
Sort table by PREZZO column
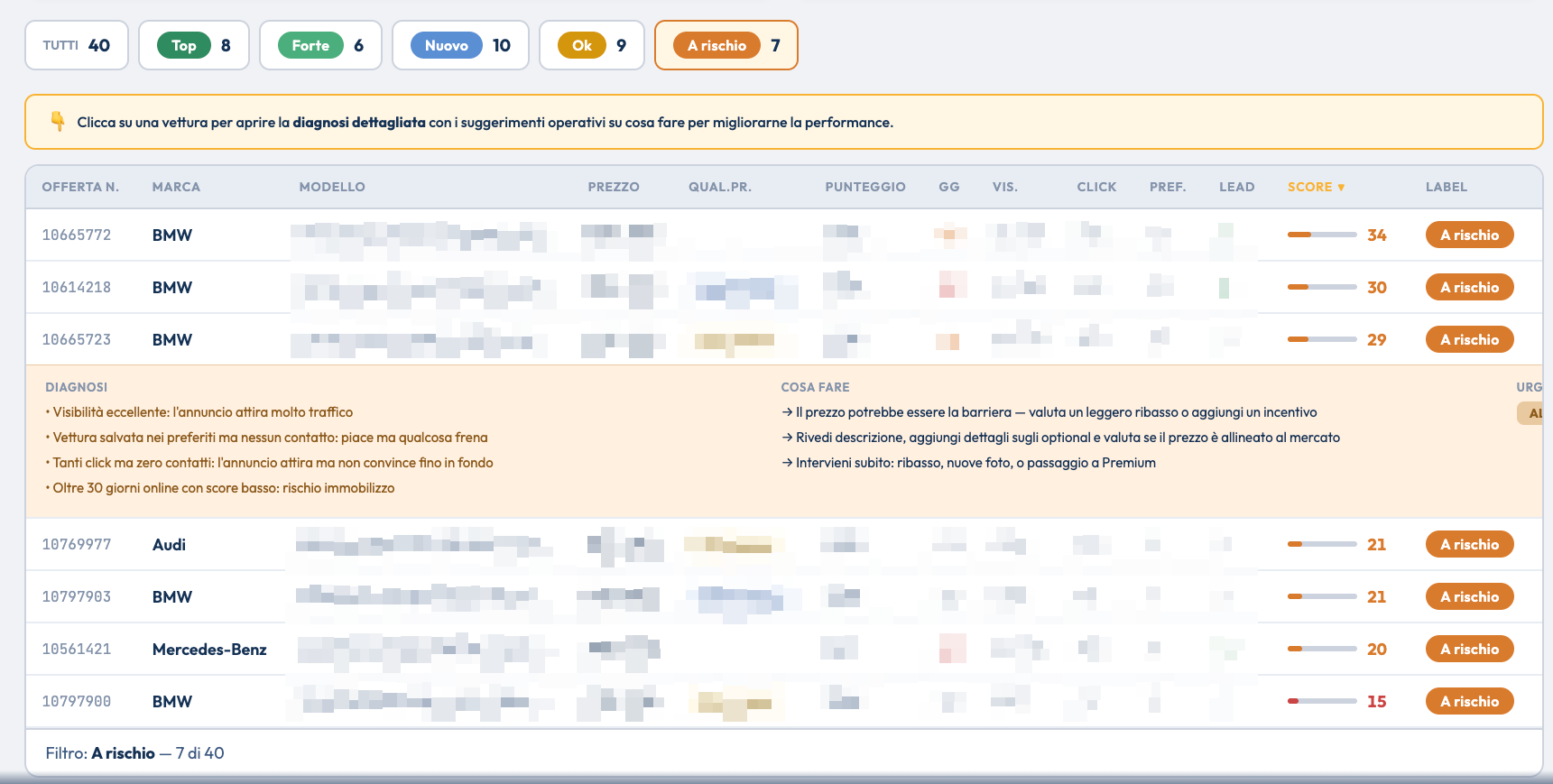[614, 187]
